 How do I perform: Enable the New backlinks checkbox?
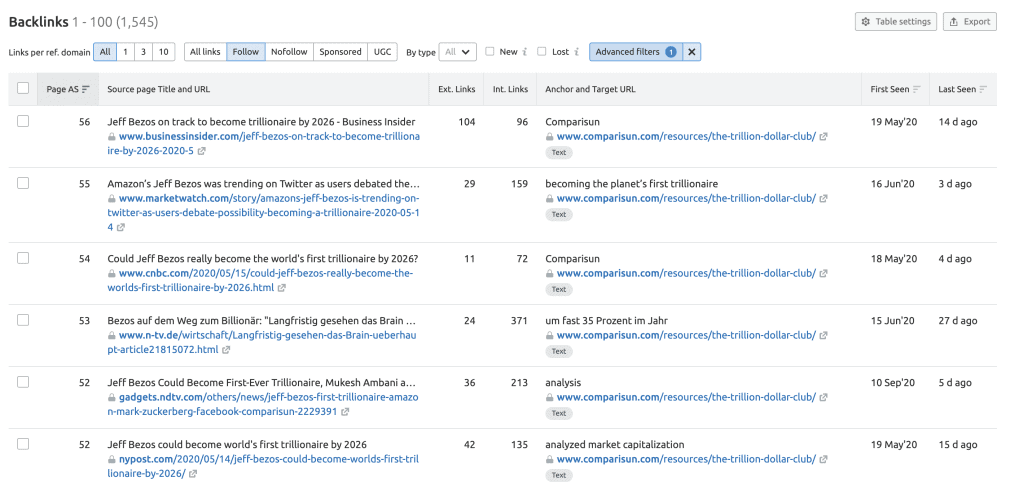[x=490, y=52]
